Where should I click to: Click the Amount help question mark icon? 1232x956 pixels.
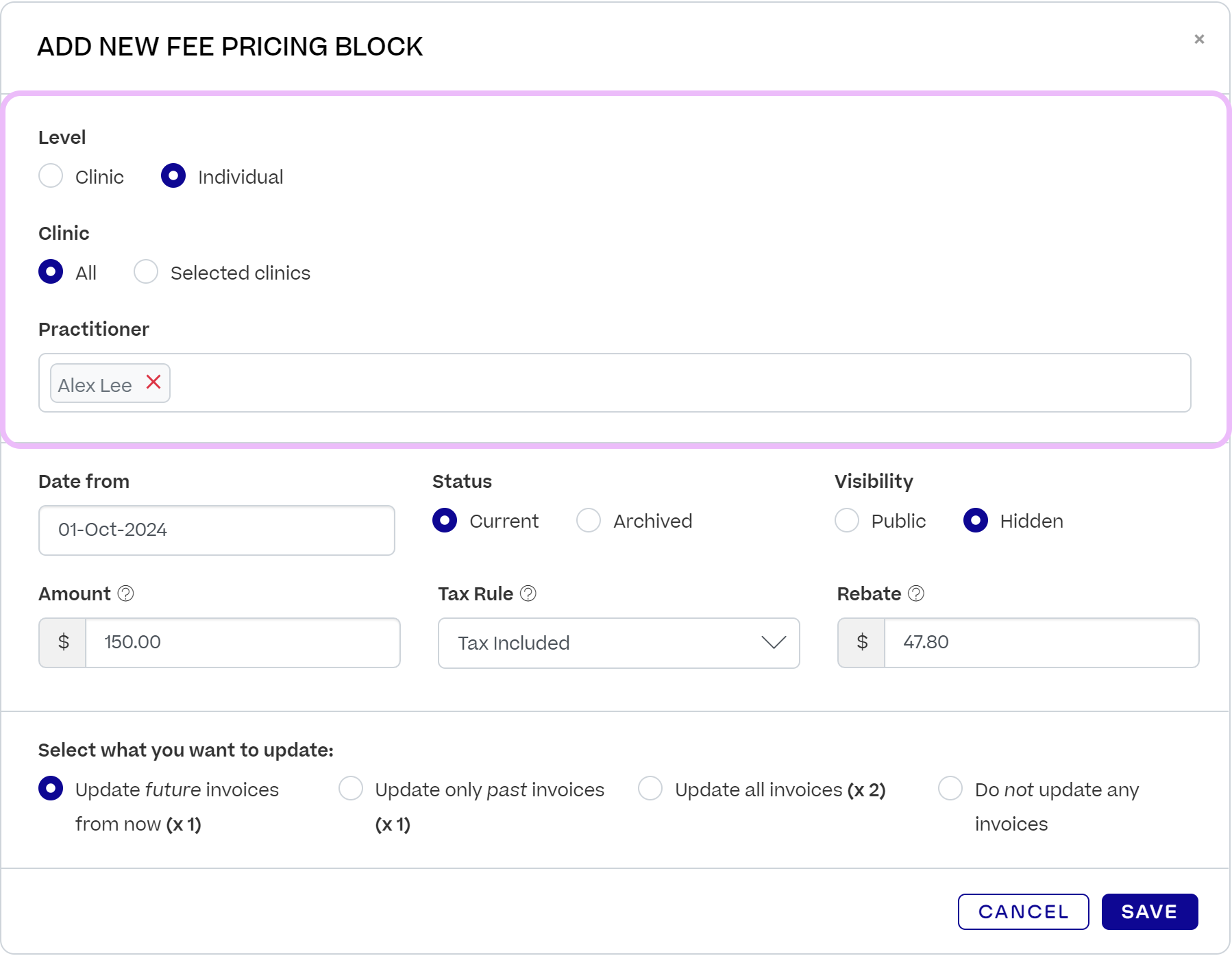pyautogui.click(x=126, y=593)
